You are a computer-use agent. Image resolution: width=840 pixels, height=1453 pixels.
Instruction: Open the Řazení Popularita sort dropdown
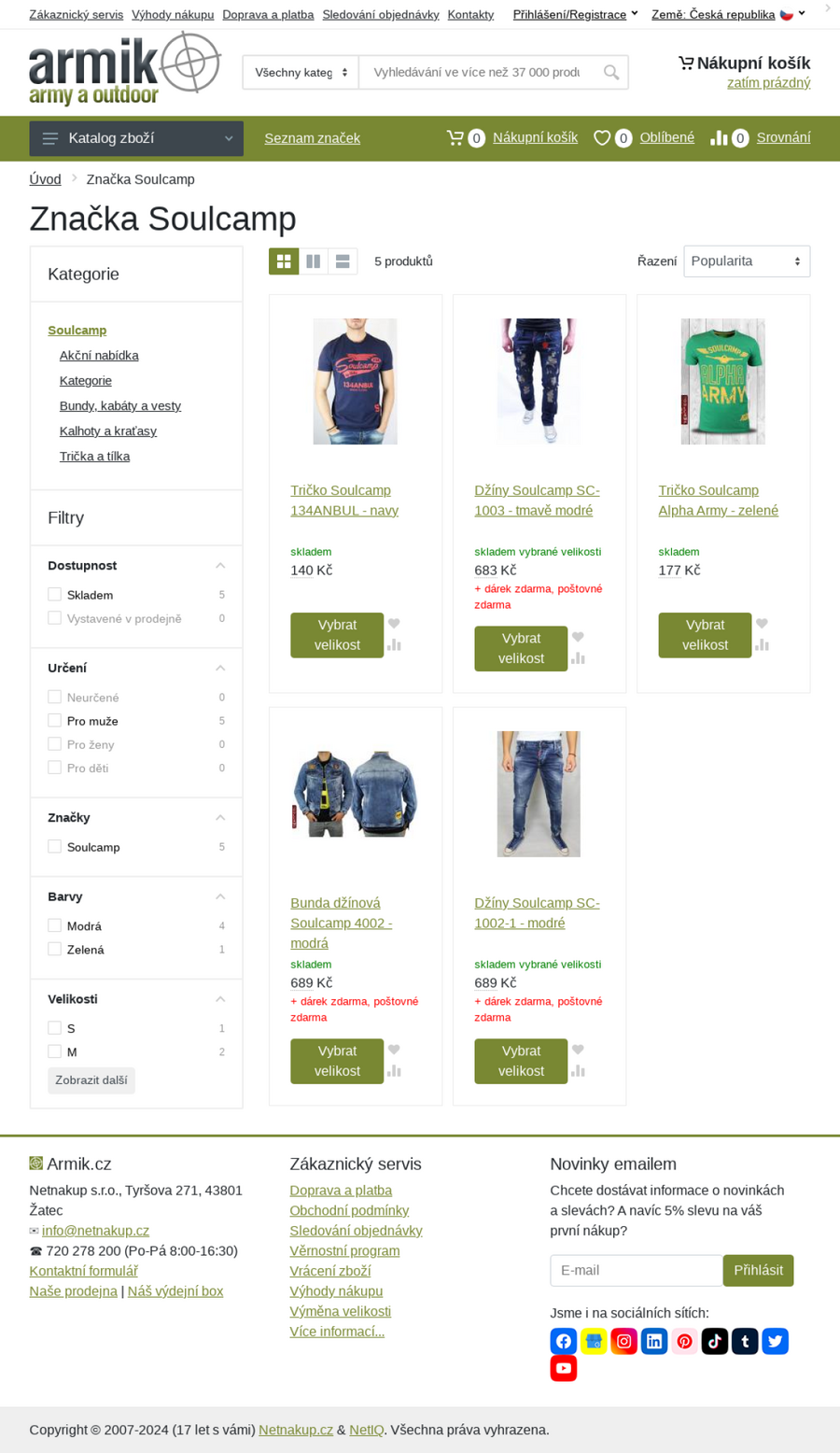[747, 261]
